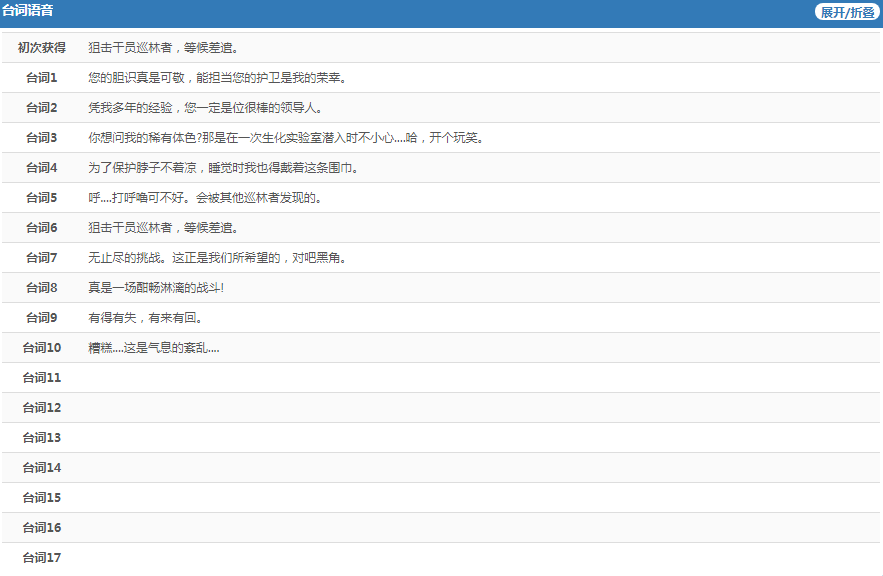Select the 台词3 label

(42, 138)
